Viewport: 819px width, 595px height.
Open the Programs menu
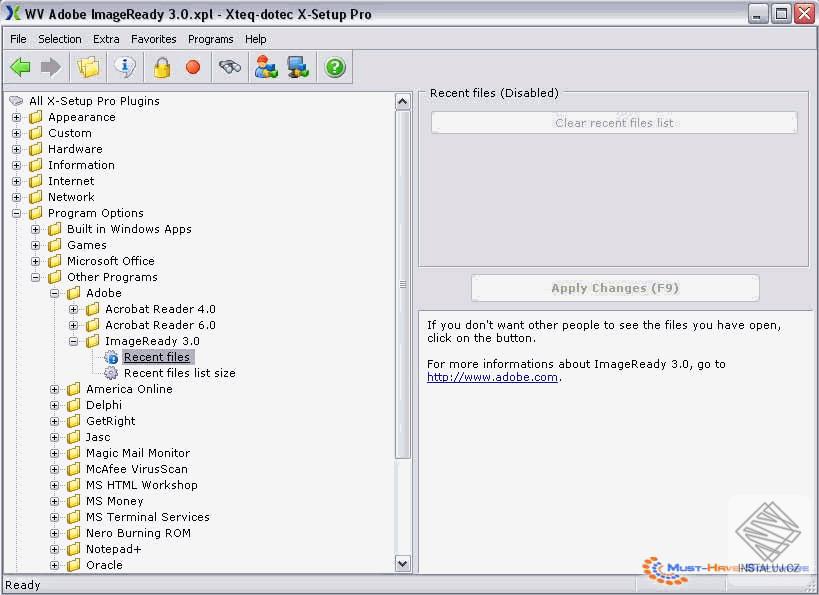coord(210,39)
